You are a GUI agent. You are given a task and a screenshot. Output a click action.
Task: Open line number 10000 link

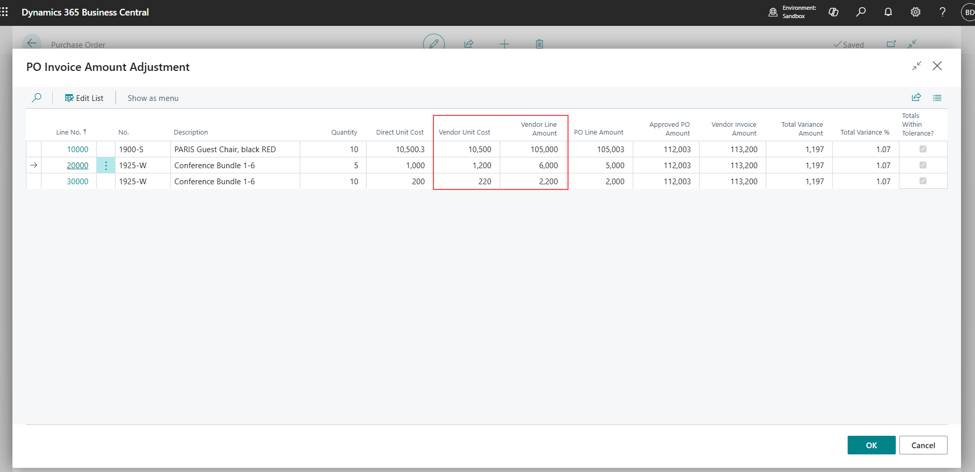pos(78,149)
